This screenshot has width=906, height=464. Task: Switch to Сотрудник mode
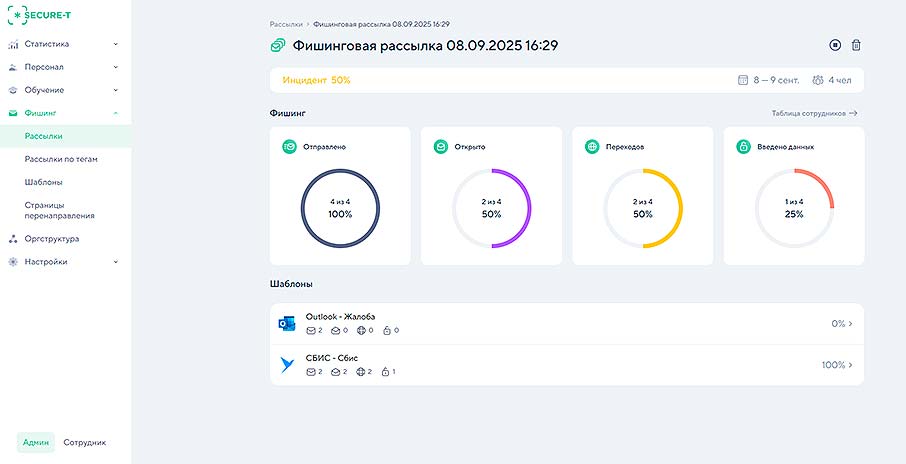[85, 443]
